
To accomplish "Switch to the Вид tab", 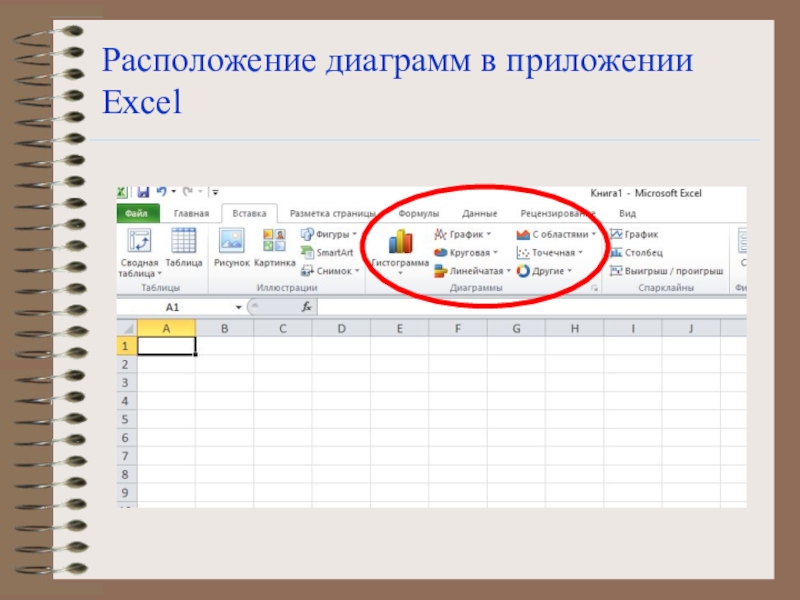I will [x=628, y=213].
